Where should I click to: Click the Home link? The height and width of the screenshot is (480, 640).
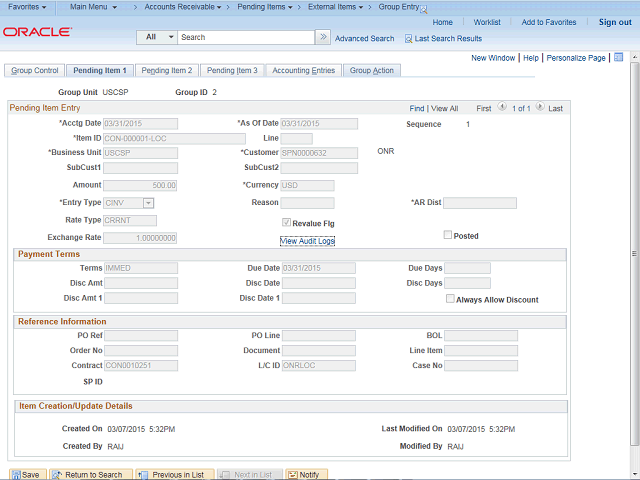442,22
